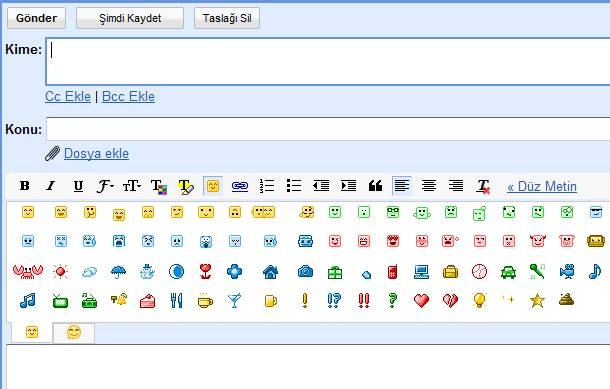Toggle underline formatting
This screenshot has width=610, height=389.
pos(78,186)
